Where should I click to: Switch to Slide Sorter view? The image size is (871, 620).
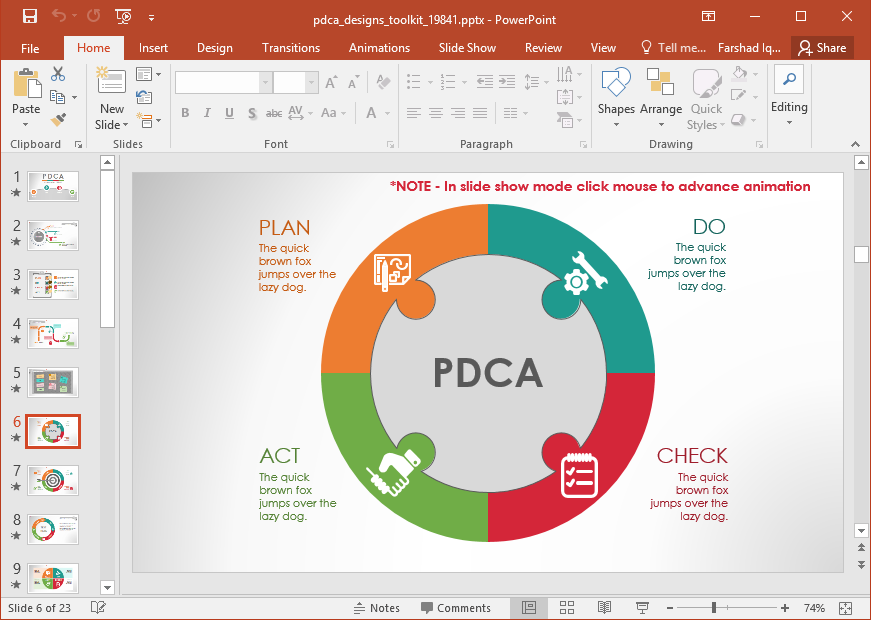567,608
